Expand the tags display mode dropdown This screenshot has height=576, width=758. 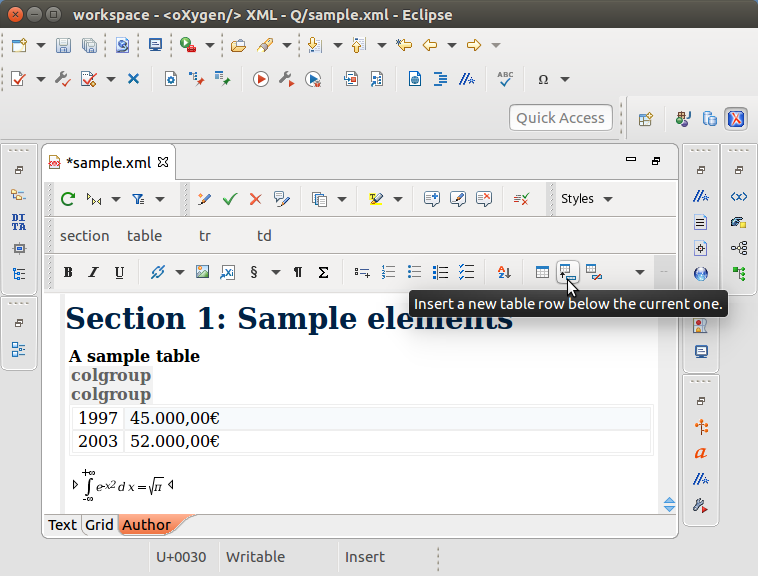[116, 199]
